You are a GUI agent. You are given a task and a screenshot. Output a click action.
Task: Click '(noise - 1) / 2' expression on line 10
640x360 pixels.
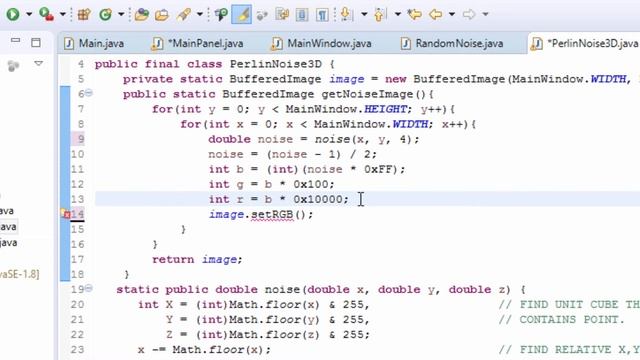[x=320, y=154]
